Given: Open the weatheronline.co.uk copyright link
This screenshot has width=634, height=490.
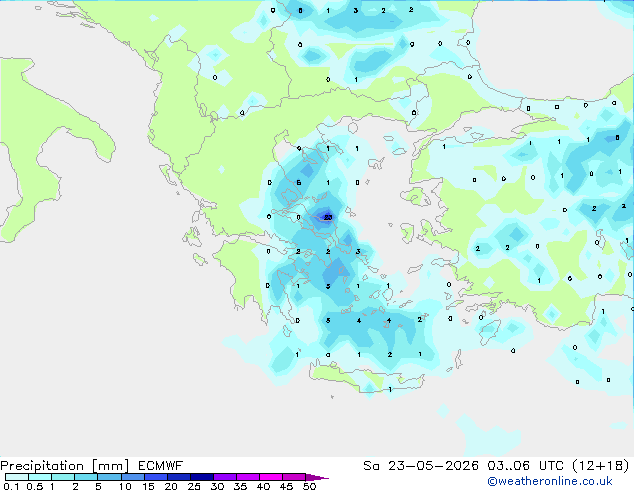Looking at the screenshot, I should [x=550, y=481].
